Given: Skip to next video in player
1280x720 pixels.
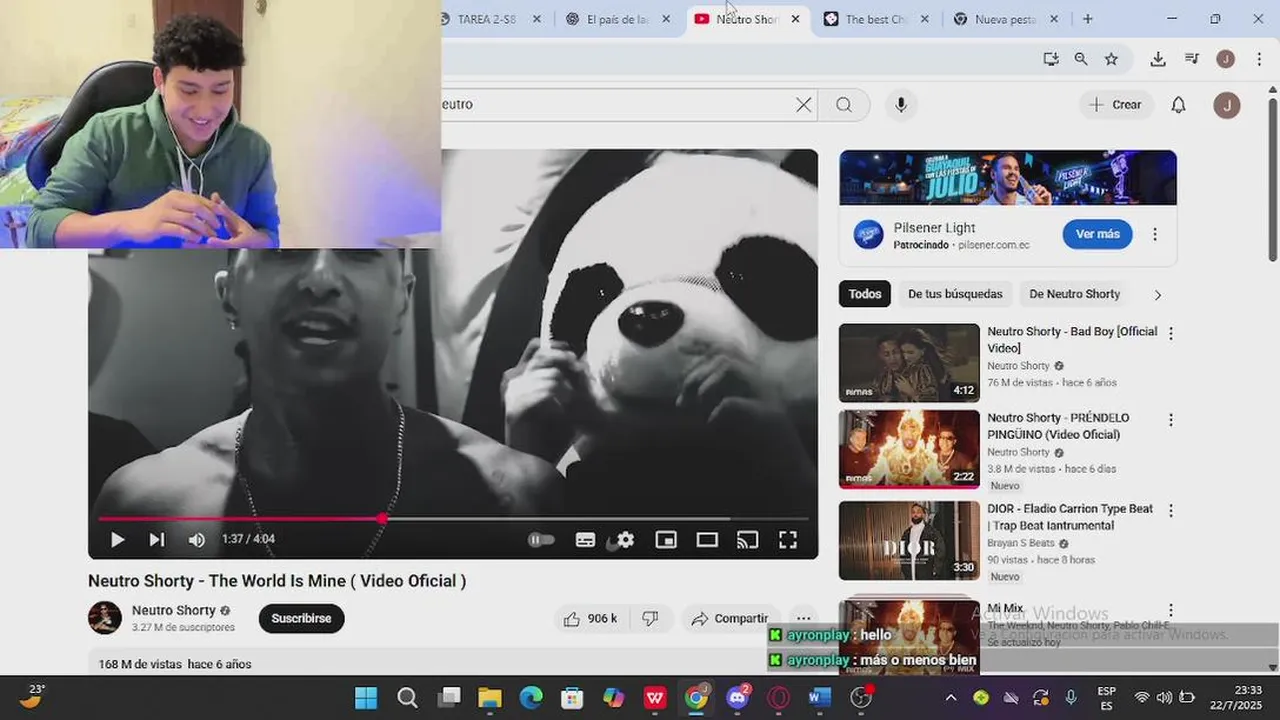Looking at the screenshot, I should tap(157, 540).
